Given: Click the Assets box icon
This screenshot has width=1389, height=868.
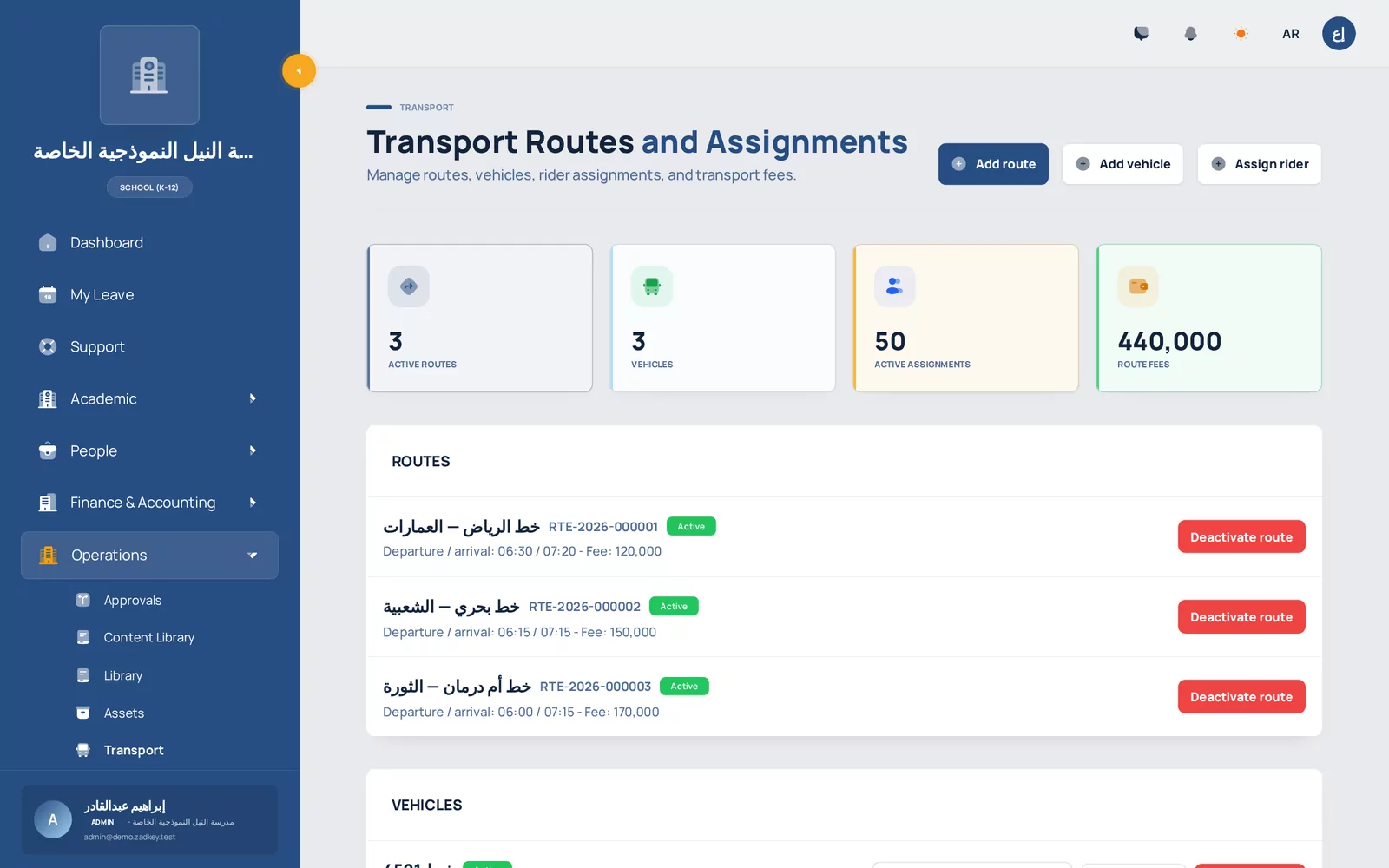Looking at the screenshot, I should (x=83, y=713).
